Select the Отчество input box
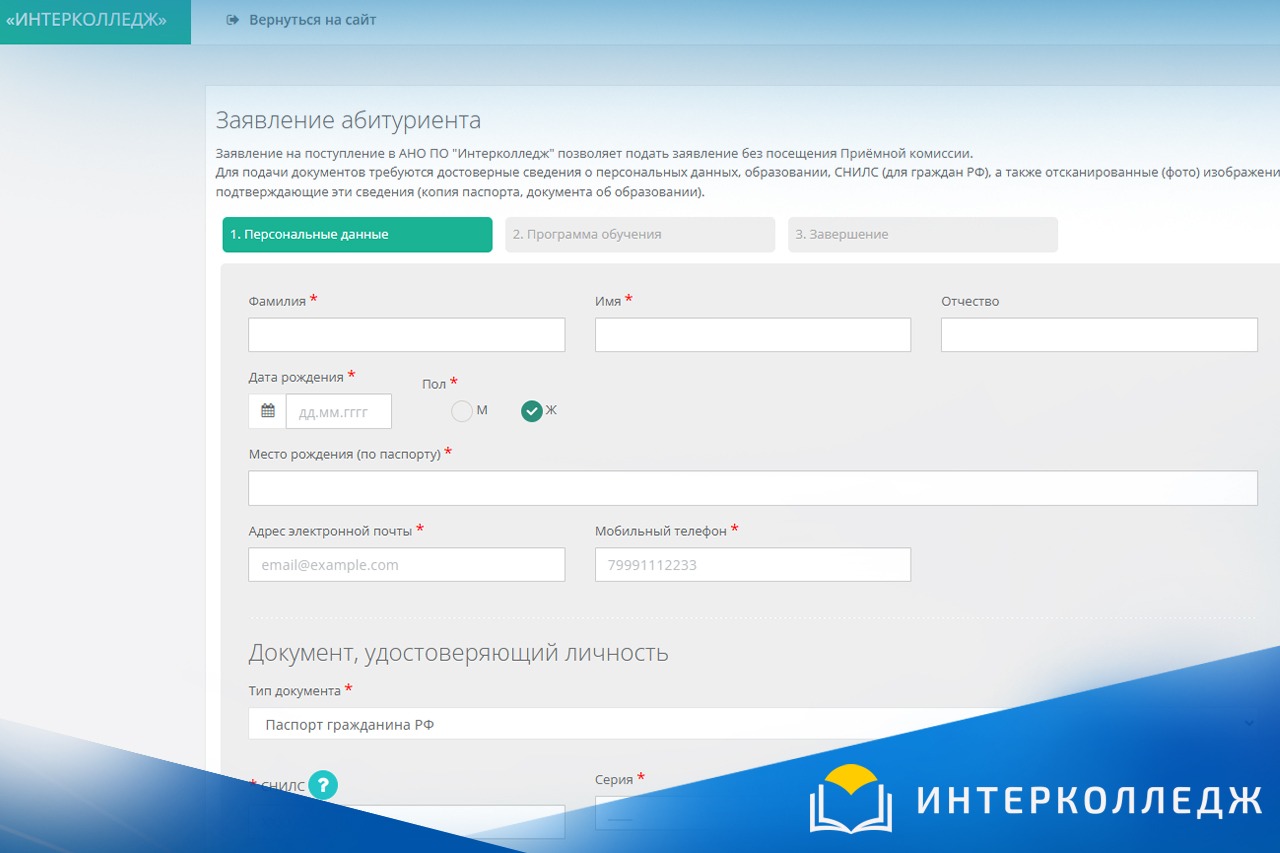Viewport: 1280px width, 853px height. (1098, 335)
